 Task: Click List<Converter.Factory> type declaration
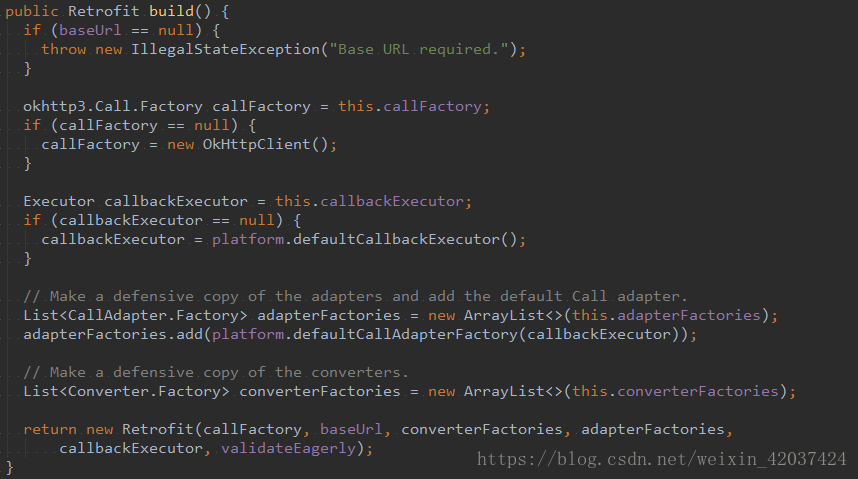[126, 391]
